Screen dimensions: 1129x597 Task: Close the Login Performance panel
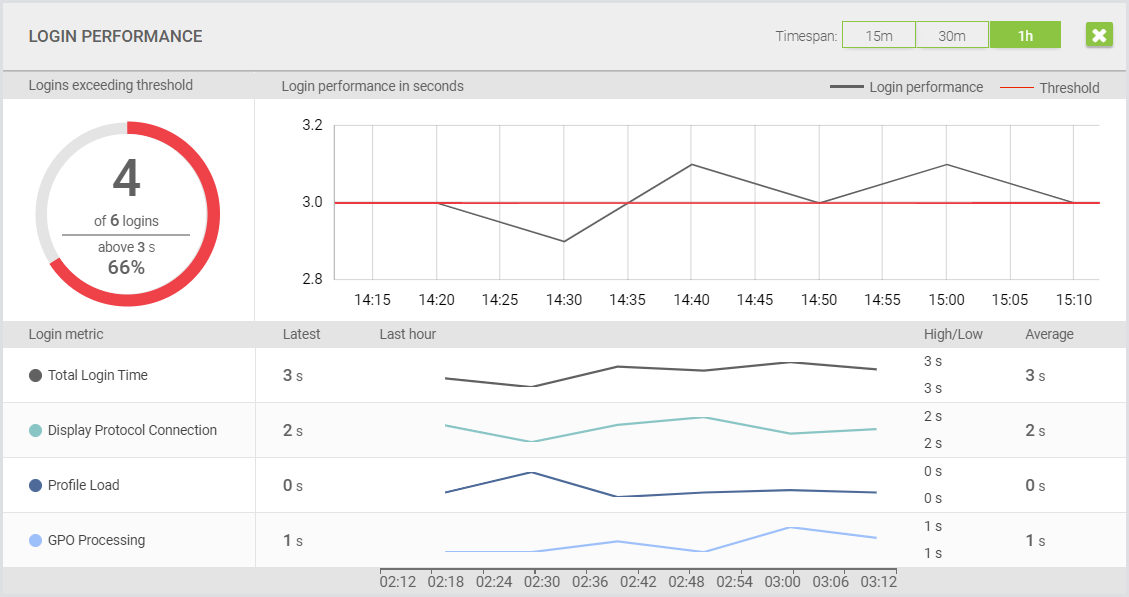(1099, 36)
